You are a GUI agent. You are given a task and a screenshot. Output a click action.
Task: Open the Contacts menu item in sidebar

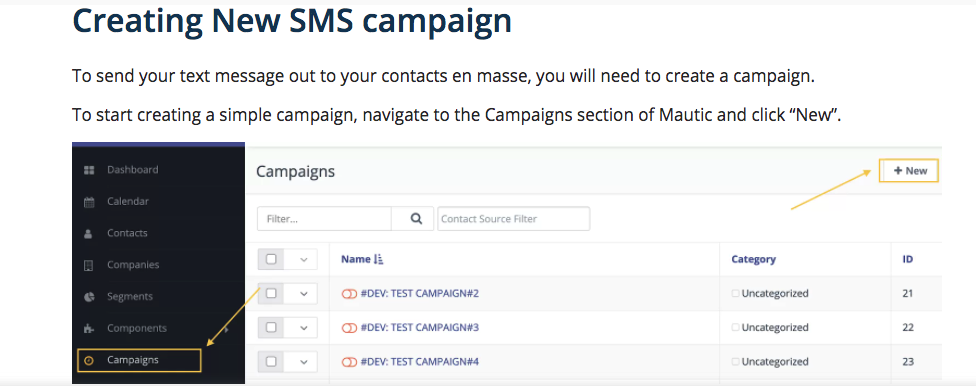pos(127,233)
